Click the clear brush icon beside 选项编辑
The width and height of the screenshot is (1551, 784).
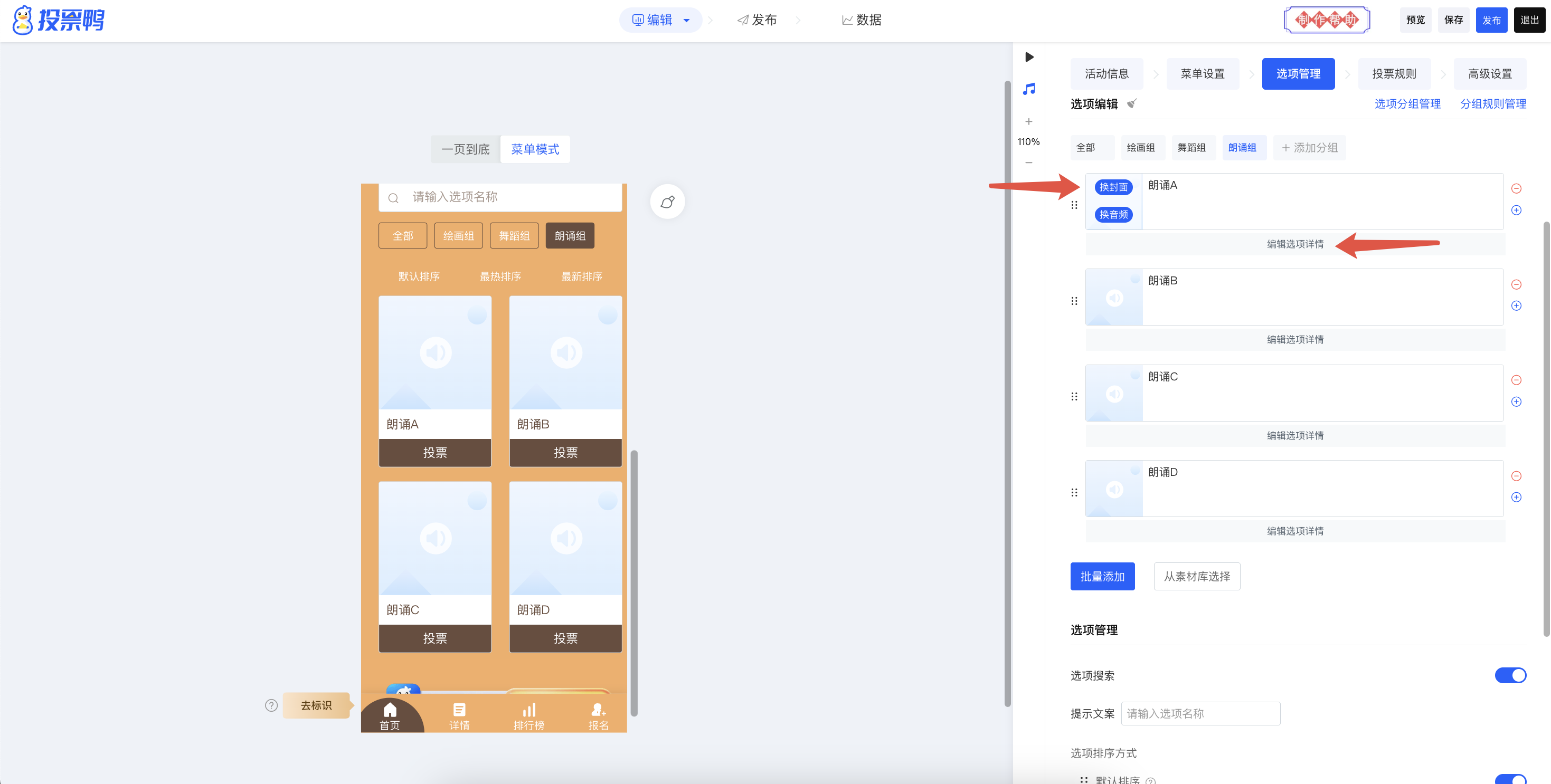click(1132, 103)
